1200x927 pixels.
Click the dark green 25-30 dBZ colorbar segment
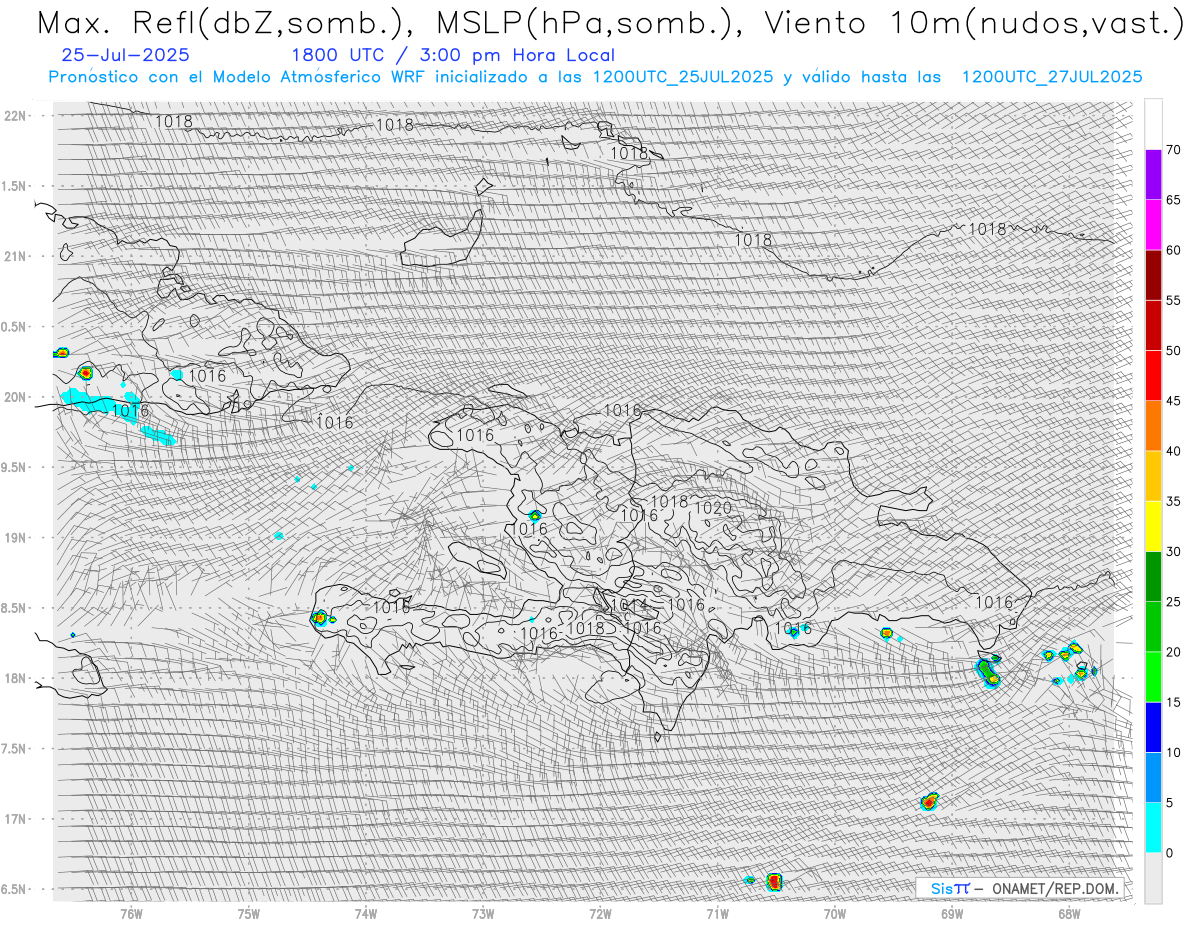1153,576
